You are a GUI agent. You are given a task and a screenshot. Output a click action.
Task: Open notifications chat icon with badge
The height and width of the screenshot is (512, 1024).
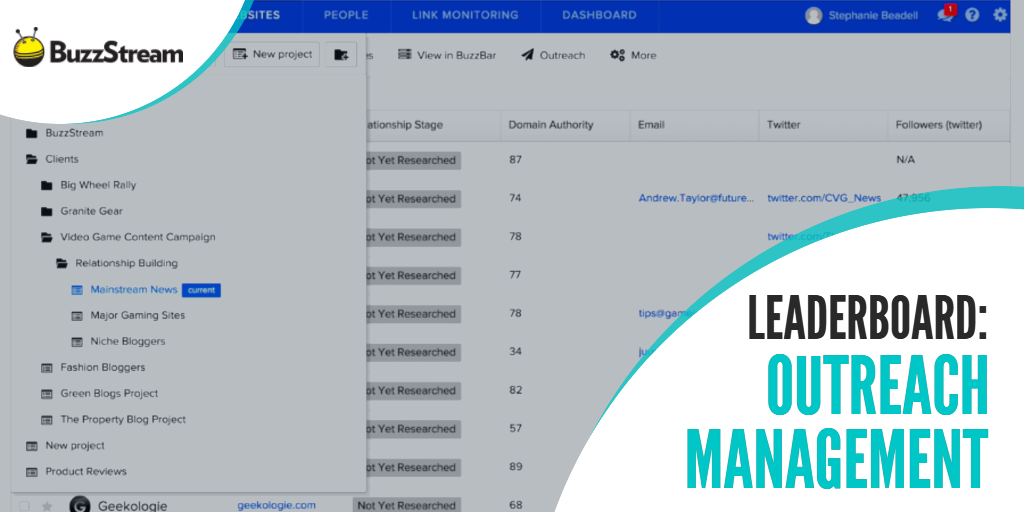946,14
